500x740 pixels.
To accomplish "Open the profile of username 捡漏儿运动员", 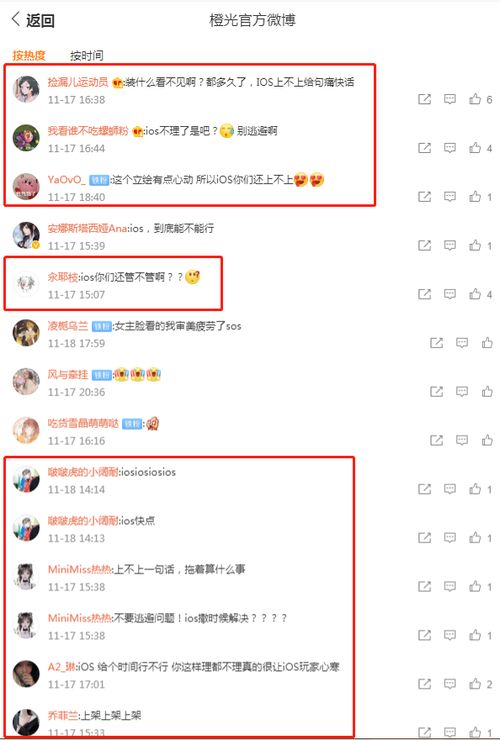I will point(78,82).
